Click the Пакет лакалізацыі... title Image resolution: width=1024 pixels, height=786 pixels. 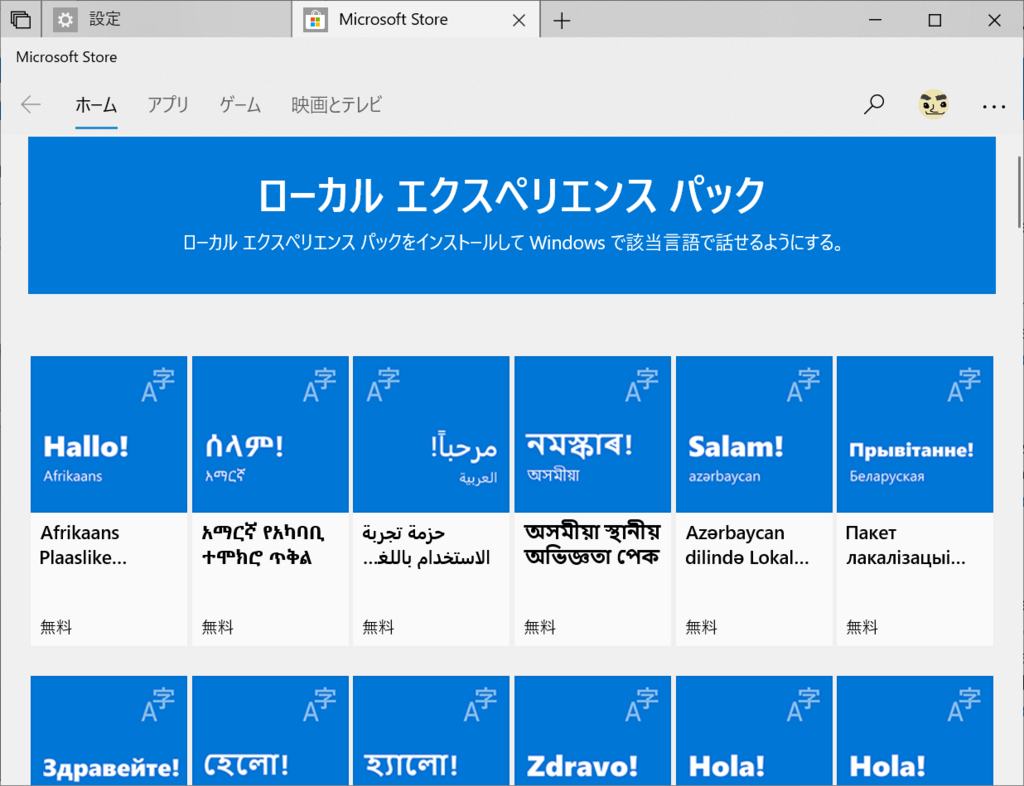click(906, 545)
